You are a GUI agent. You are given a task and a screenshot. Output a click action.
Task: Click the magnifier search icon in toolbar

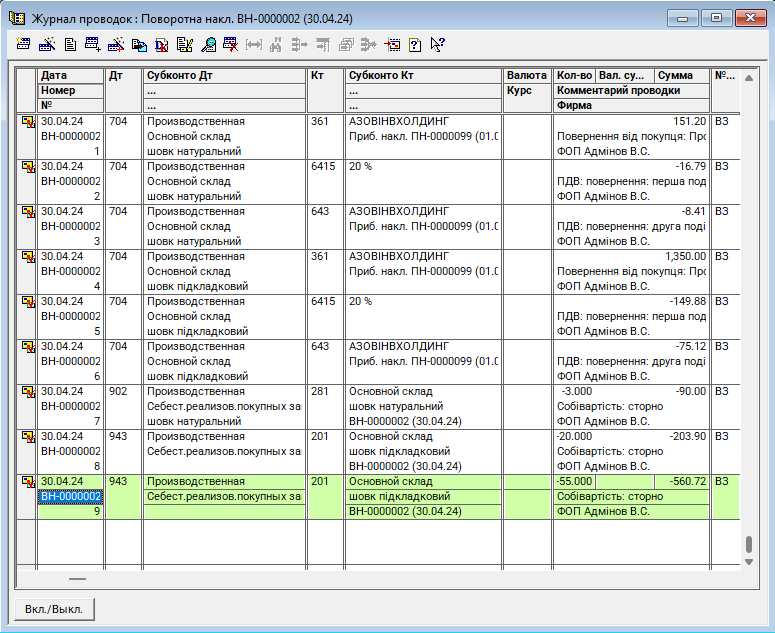coord(208,45)
